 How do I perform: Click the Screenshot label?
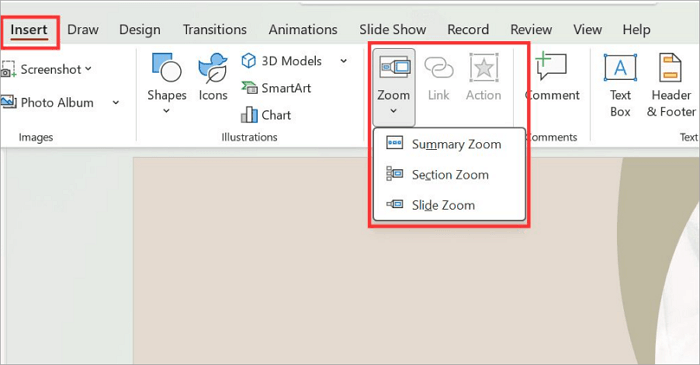tap(51, 70)
